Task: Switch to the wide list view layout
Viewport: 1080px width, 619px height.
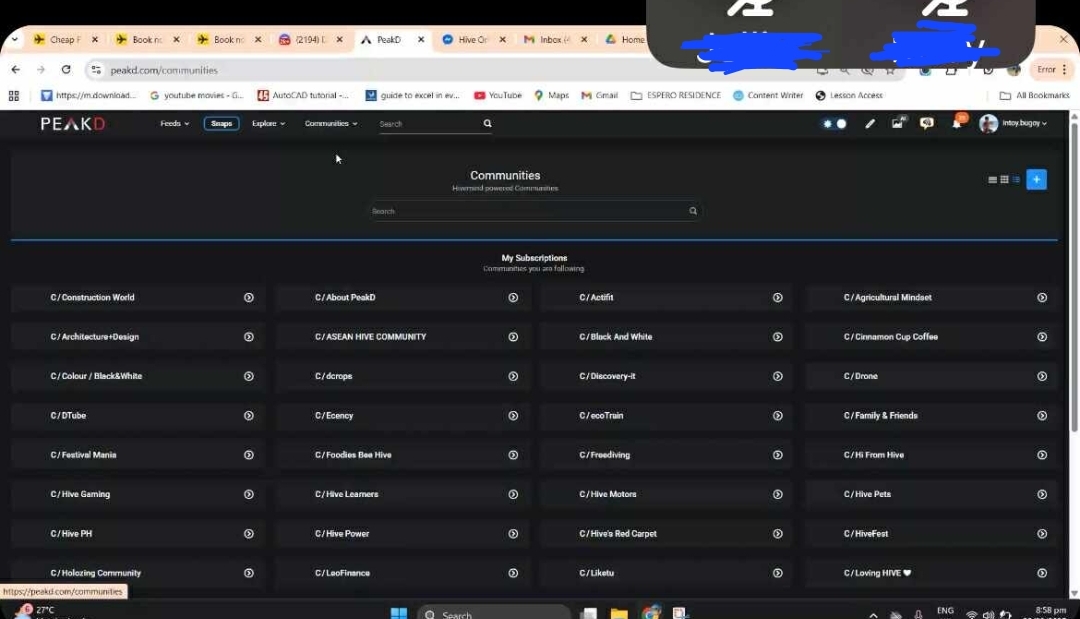Action: [993, 180]
